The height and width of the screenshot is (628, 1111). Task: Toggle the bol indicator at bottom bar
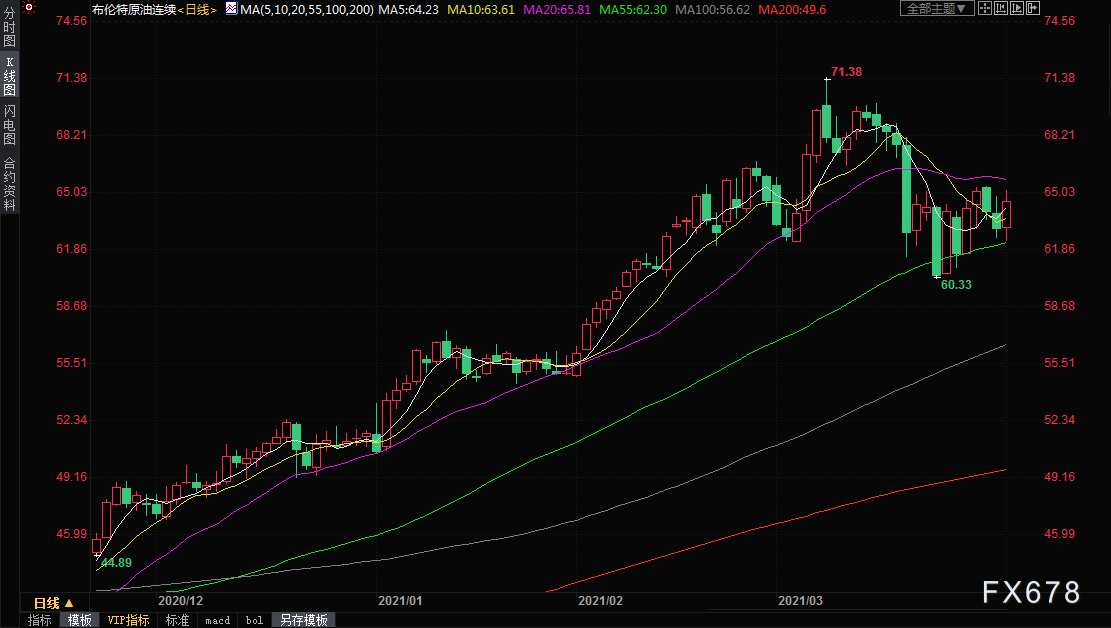click(254, 620)
